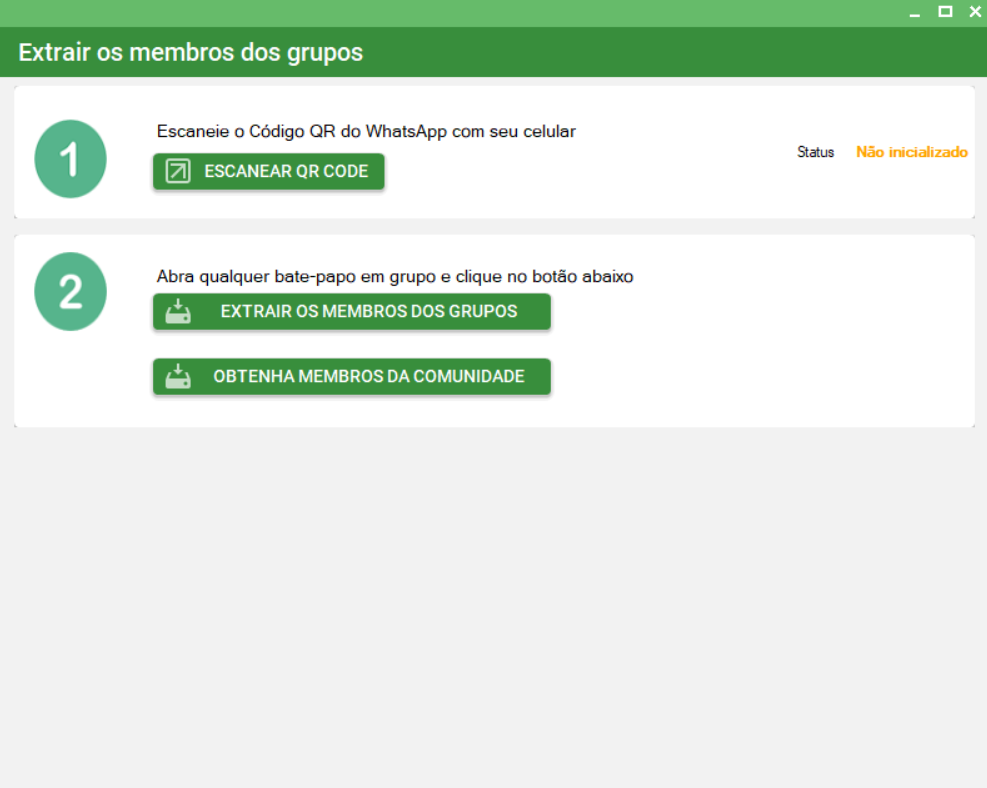Start EXTRAIR OS MEMBROS DOS GRUPOS
987x788 pixels.
(368, 312)
